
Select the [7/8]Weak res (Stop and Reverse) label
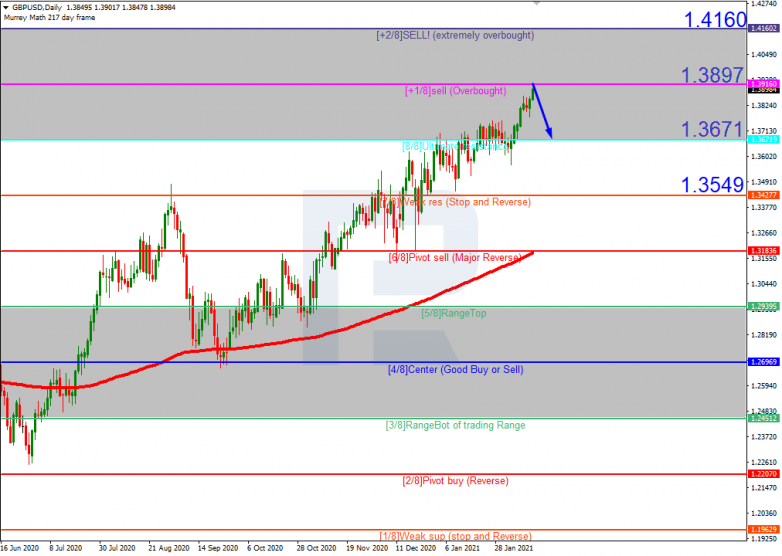point(455,202)
